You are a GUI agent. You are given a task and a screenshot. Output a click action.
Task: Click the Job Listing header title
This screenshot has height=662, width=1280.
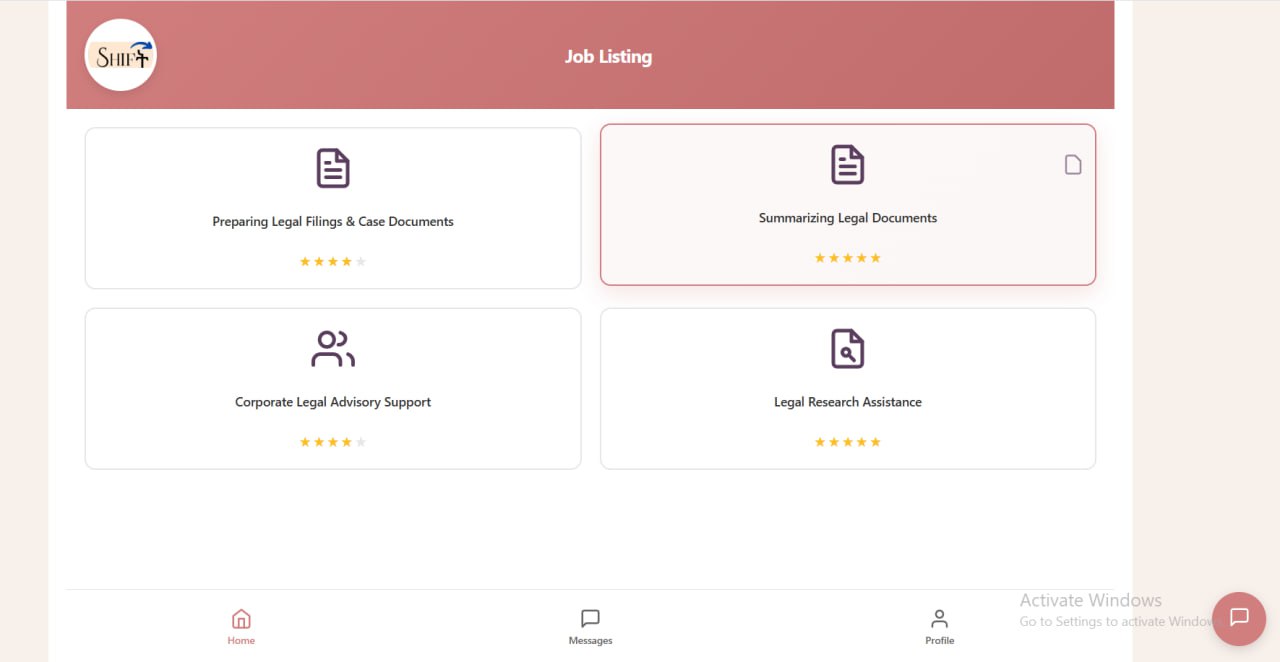[x=608, y=57]
